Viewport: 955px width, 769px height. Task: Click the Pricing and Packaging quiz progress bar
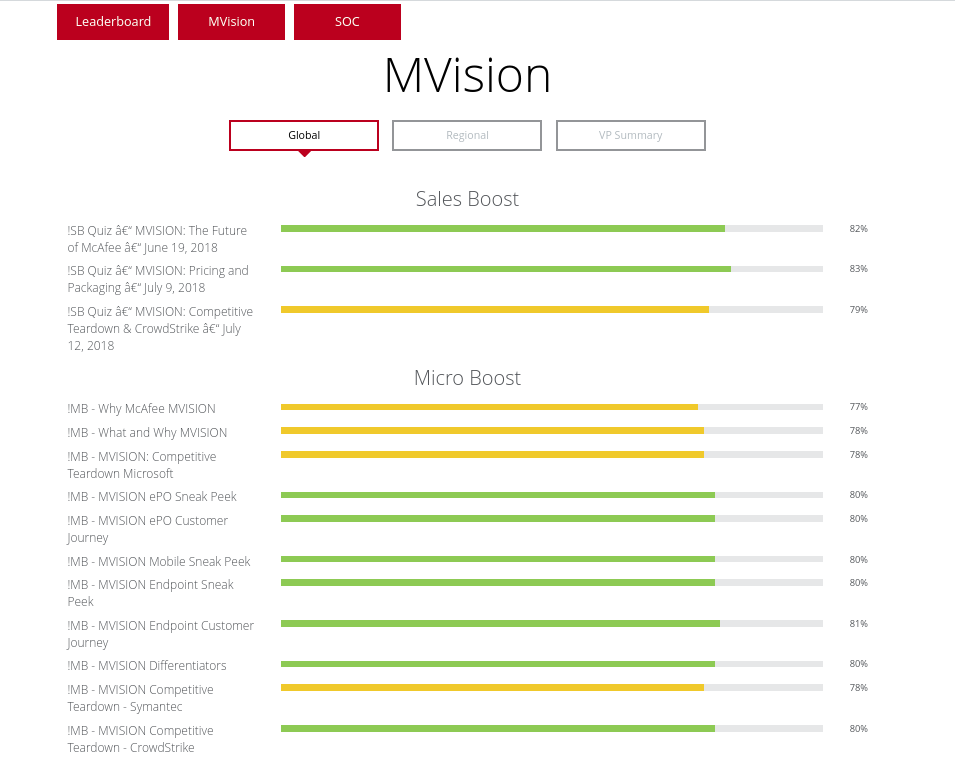[552, 269]
